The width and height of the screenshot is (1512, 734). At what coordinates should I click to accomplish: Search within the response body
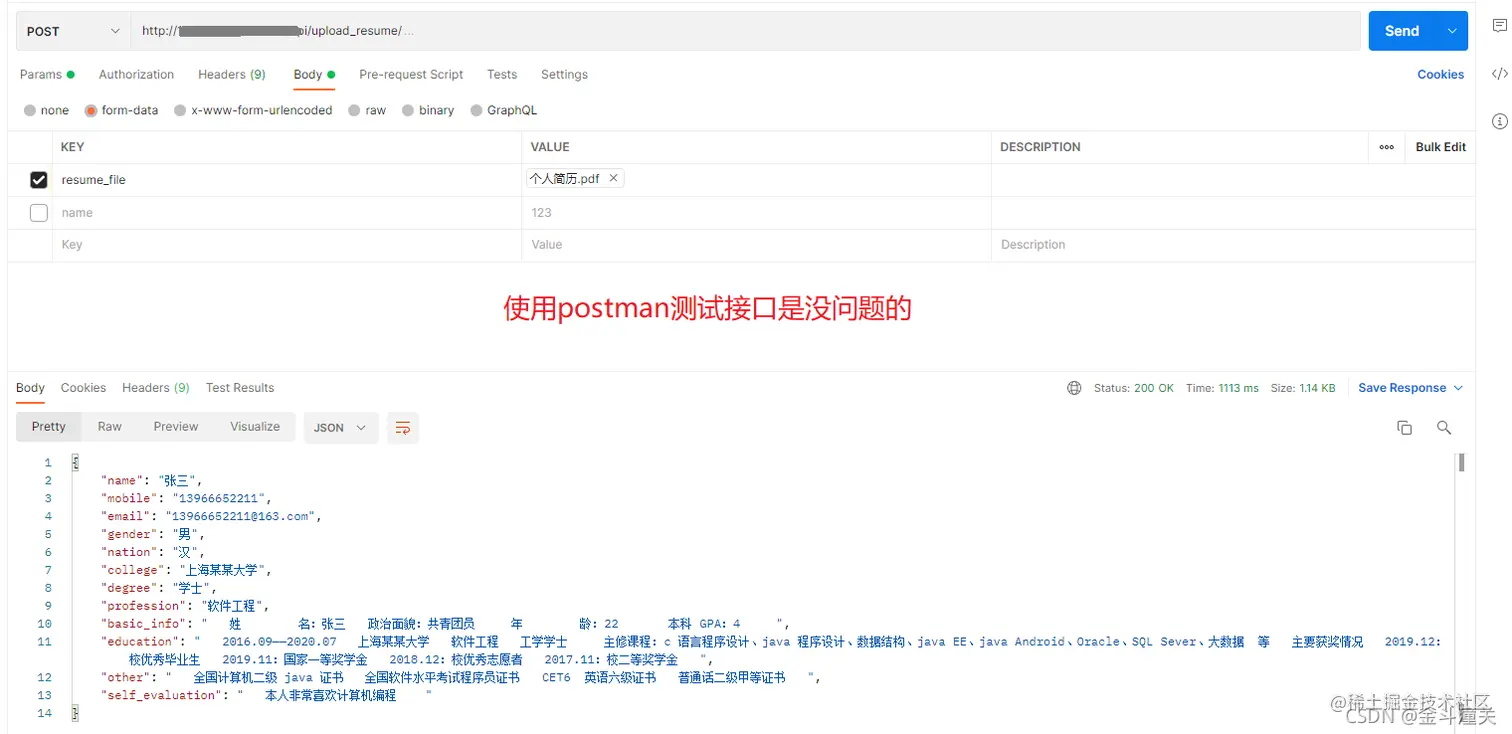coord(1444,428)
